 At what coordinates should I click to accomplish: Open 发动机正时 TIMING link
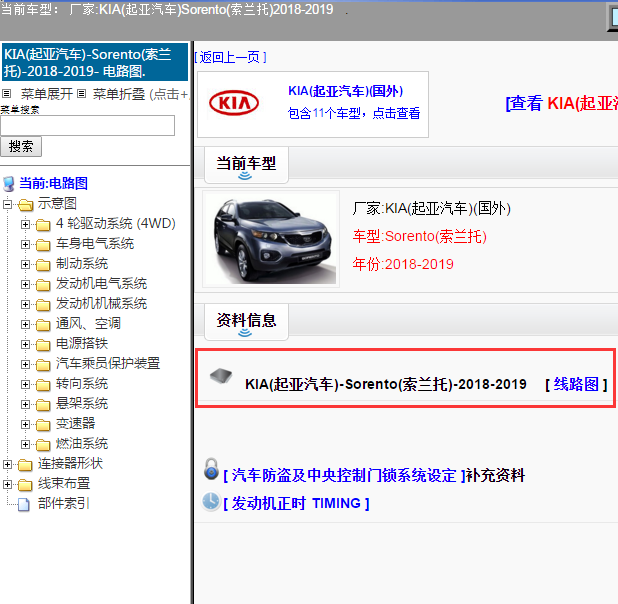tap(296, 503)
